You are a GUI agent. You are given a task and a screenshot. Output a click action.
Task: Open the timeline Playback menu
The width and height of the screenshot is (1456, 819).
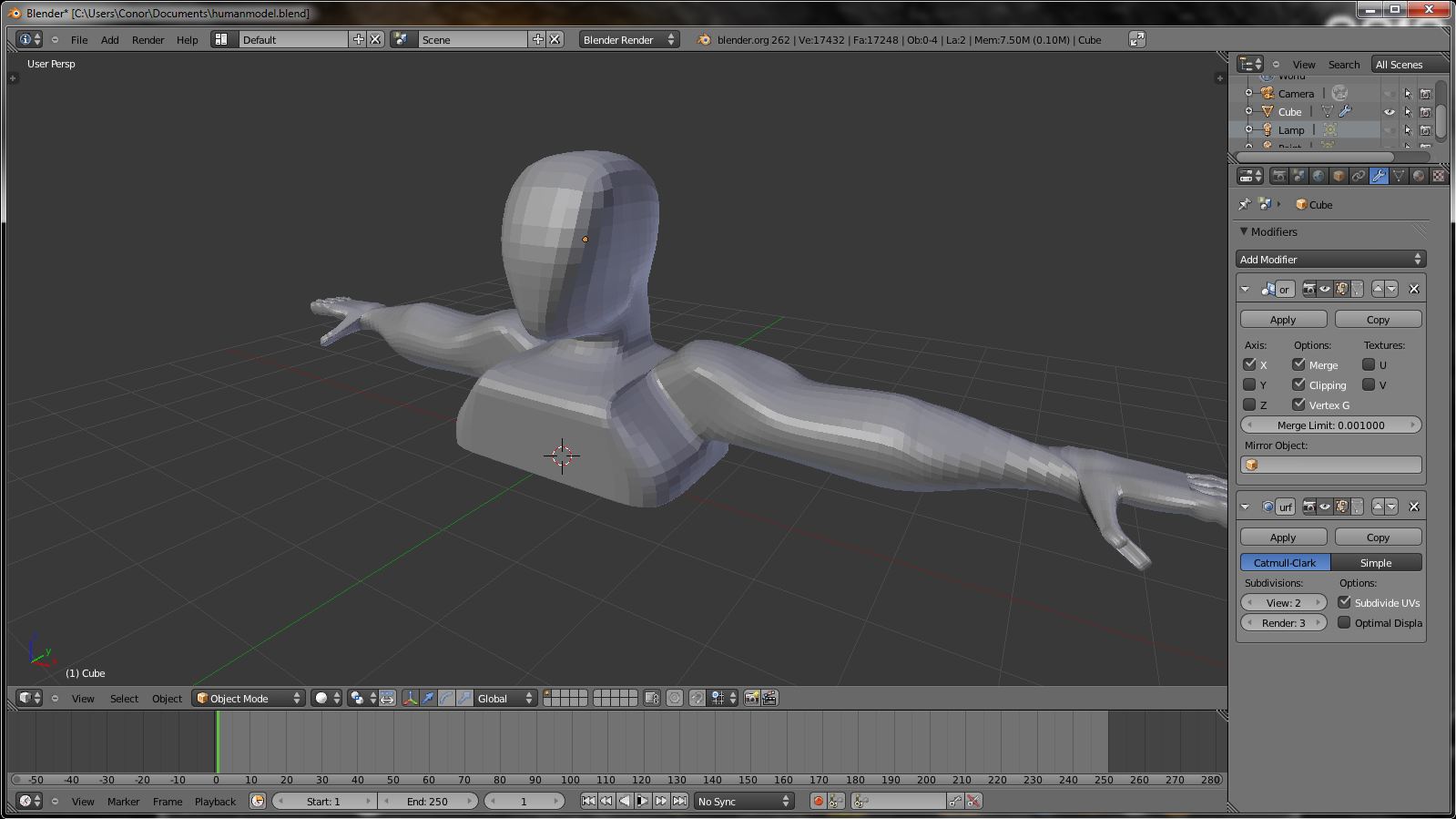(x=215, y=801)
